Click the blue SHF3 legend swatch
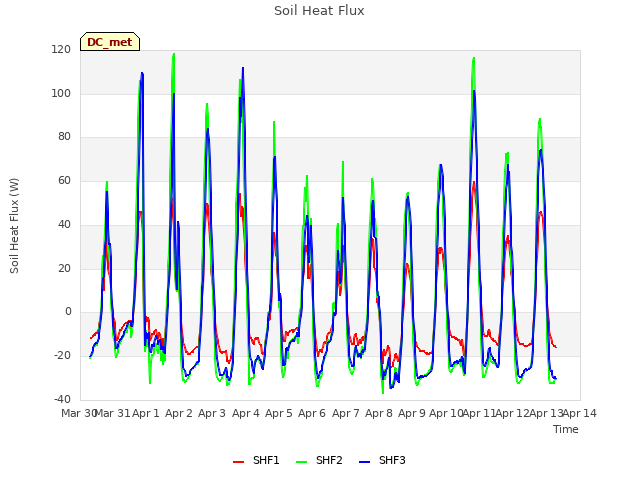The height and width of the screenshot is (480, 640). tap(364, 461)
